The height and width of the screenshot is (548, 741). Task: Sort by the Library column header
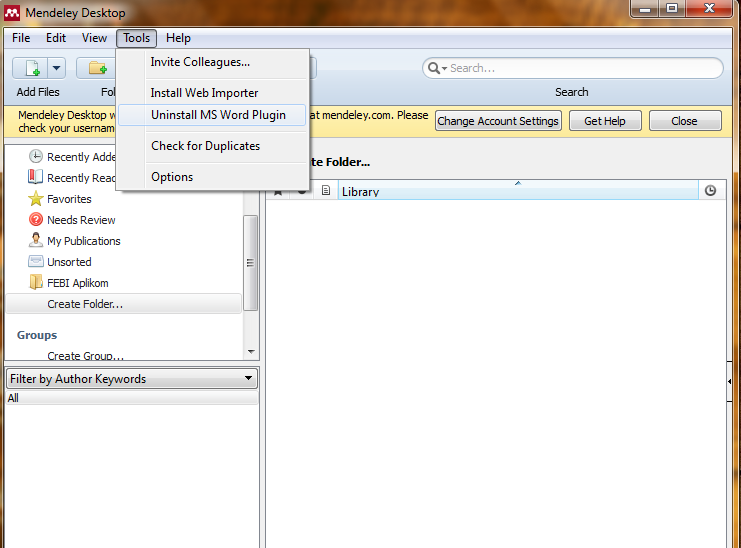point(518,190)
